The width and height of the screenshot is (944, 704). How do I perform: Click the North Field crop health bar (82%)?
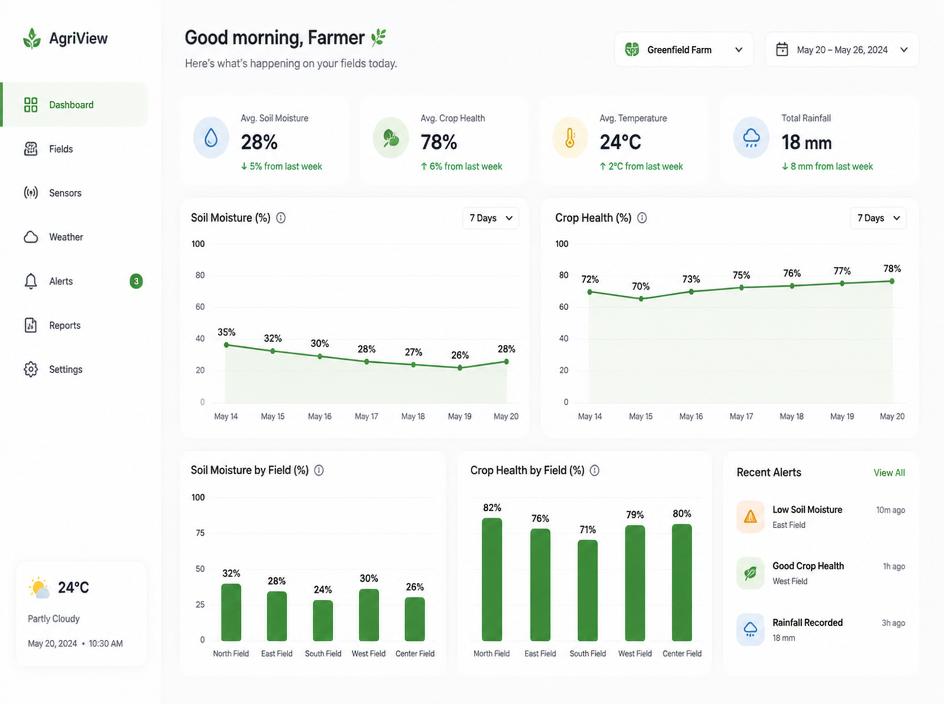492,579
